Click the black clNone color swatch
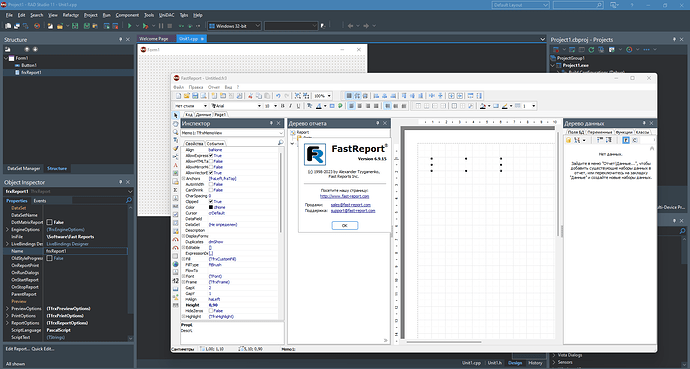This screenshot has height=369, width=690. [211, 207]
